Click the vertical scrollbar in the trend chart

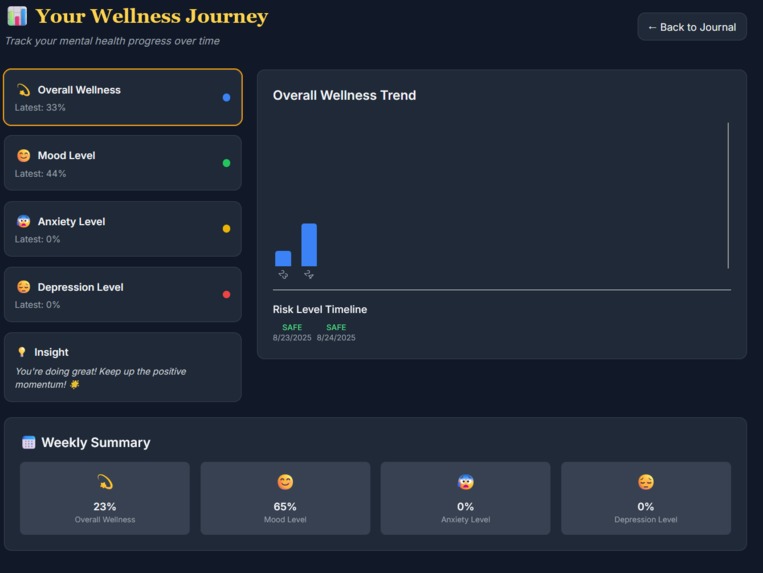(728, 195)
